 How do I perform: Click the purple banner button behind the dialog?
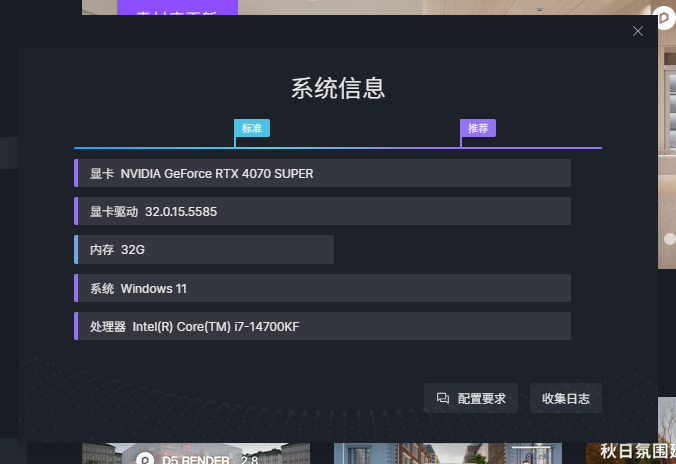(x=177, y=7)
